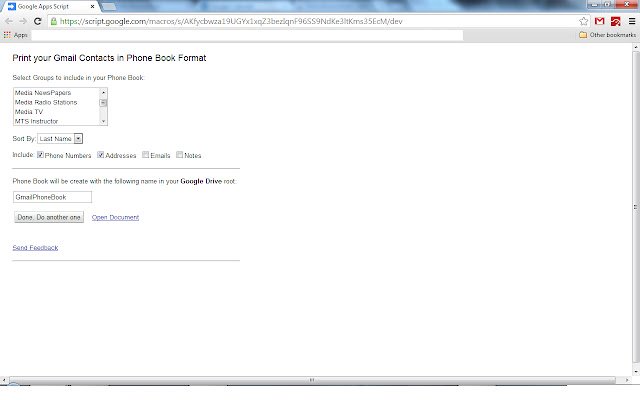Click the red extension icon beside Gmail
Image resolution: width=640 pixels, height=400 pixels.
(x=616, y=21)
